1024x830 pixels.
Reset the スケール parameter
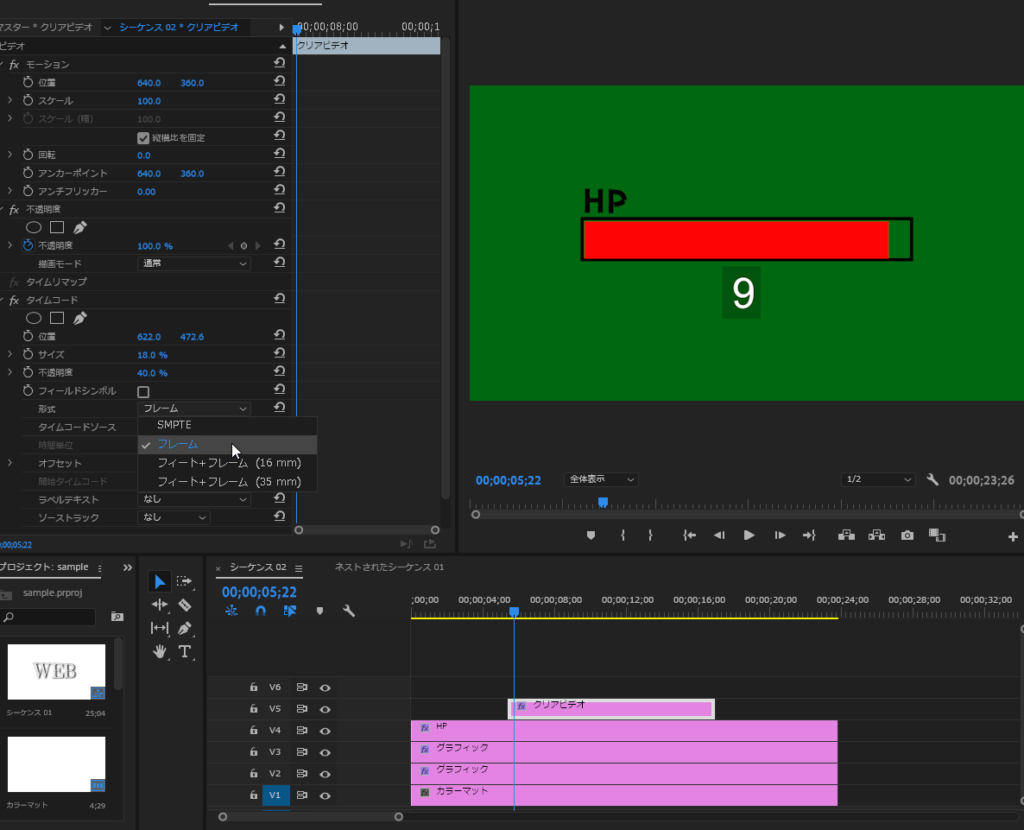coord(280,101)
